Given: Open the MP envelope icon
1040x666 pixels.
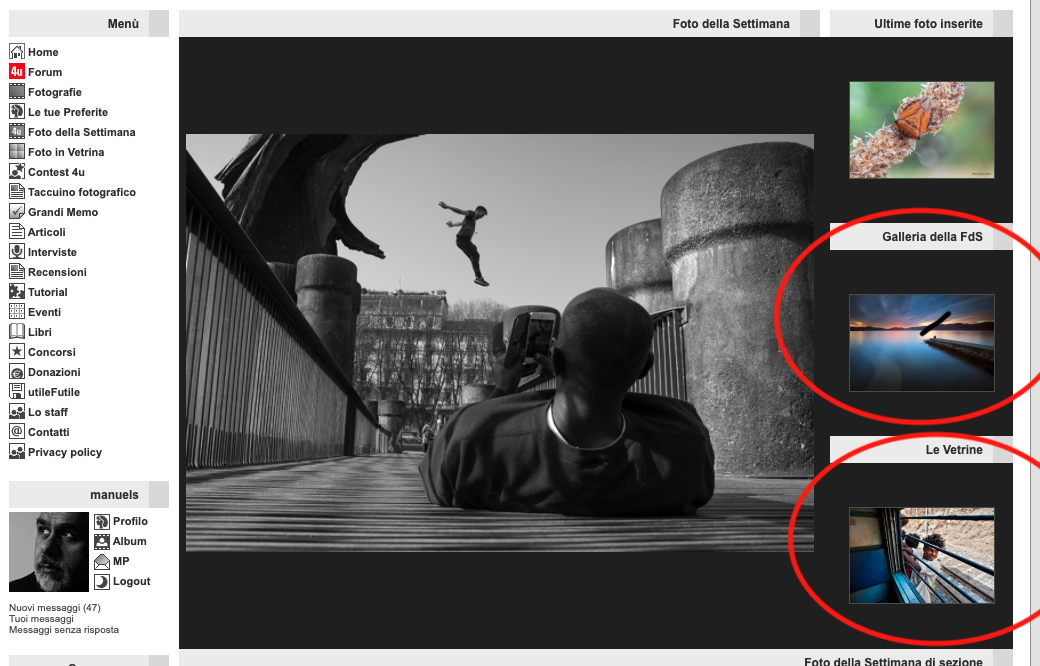Looking at the screenshot, I should (x=102, y=561).
